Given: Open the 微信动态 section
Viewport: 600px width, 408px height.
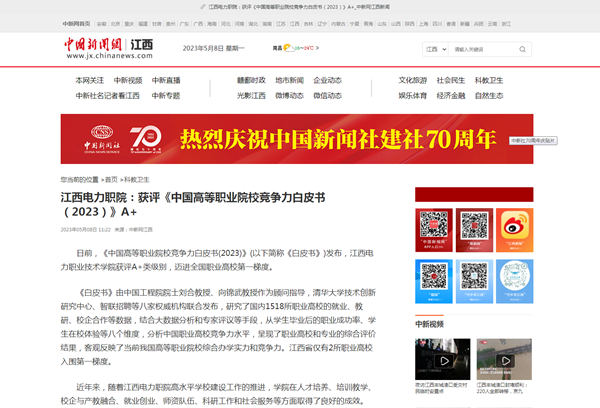Looking at the screenshot, I should coord(327,96).
